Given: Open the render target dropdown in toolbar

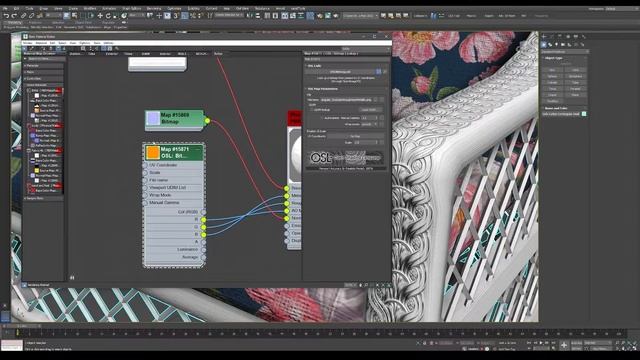Looking at the screenshot, I should [361, 16].
